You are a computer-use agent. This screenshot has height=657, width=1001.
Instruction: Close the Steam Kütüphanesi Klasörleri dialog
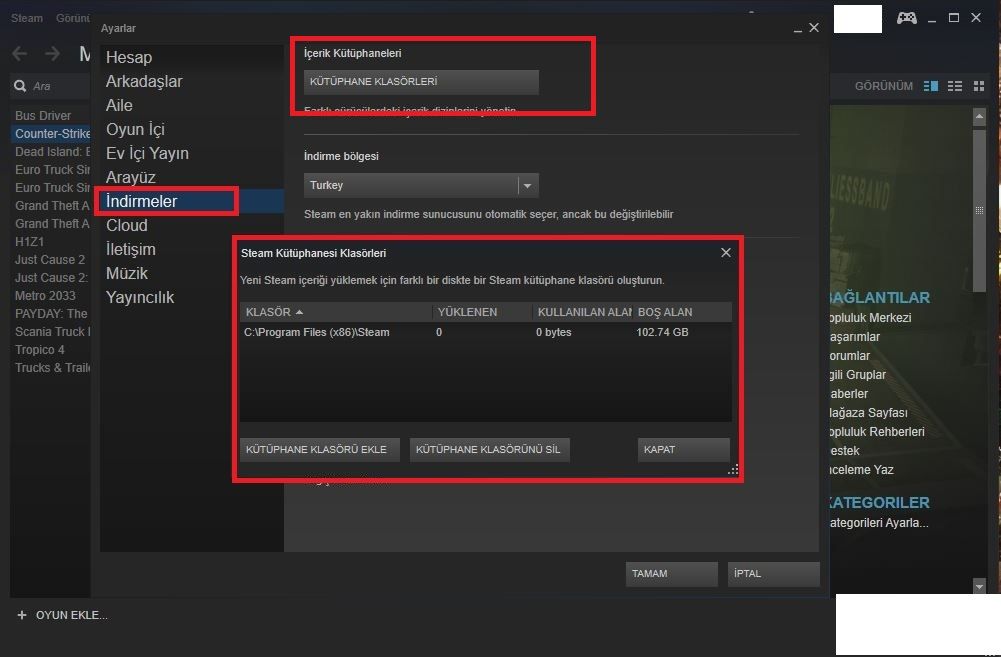point(726,252)
